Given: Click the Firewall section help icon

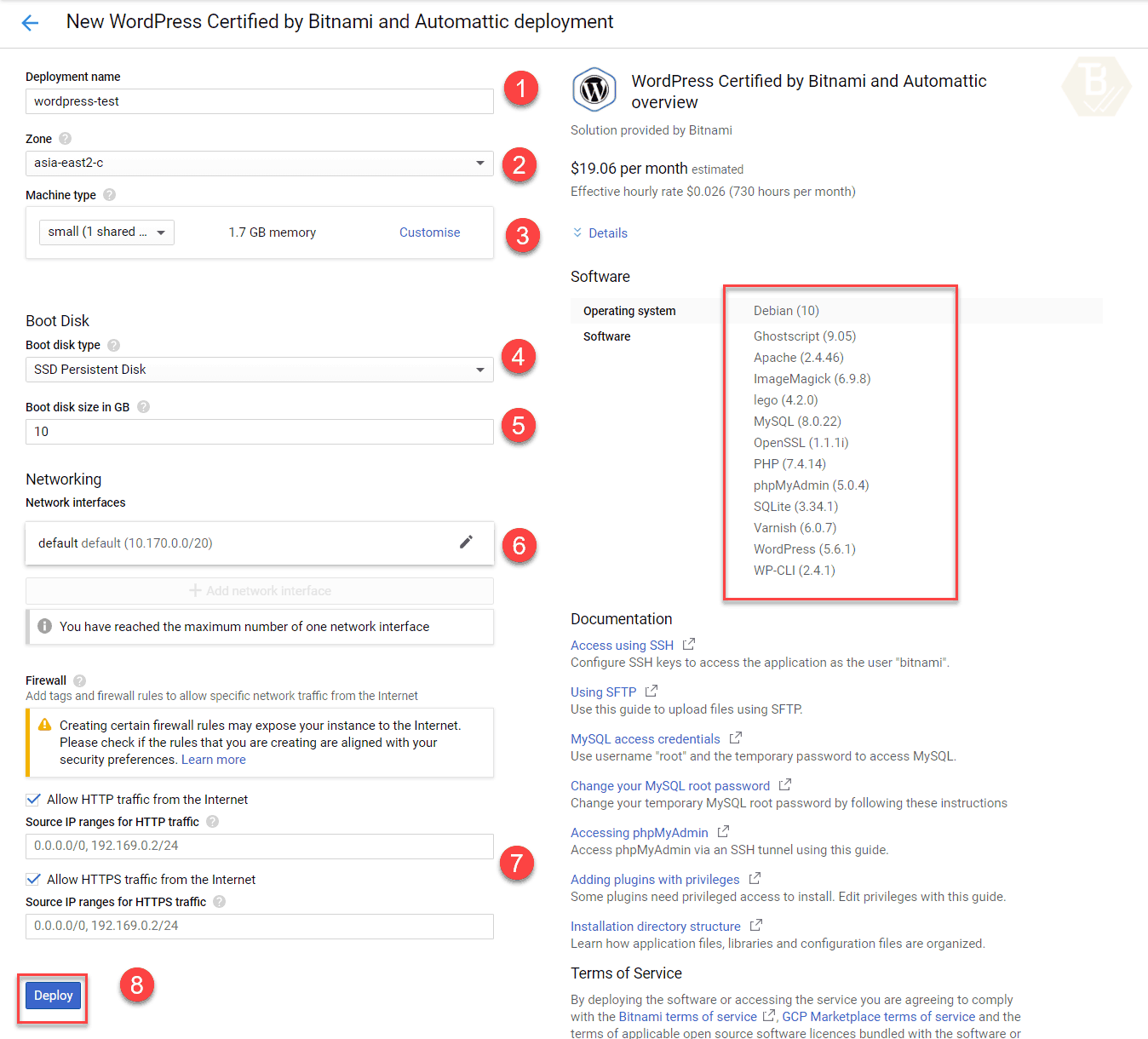Looking at the screenshot, I should click(79, 680).
